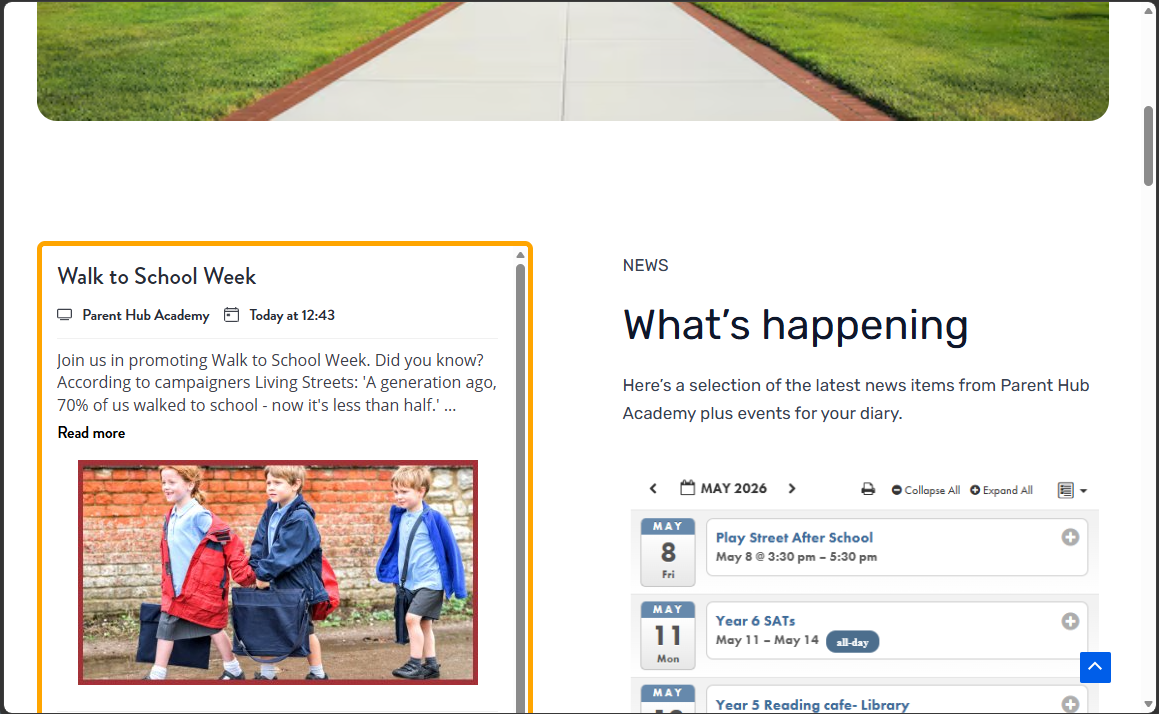Expand Play Street After School event

click(1070, 537)
